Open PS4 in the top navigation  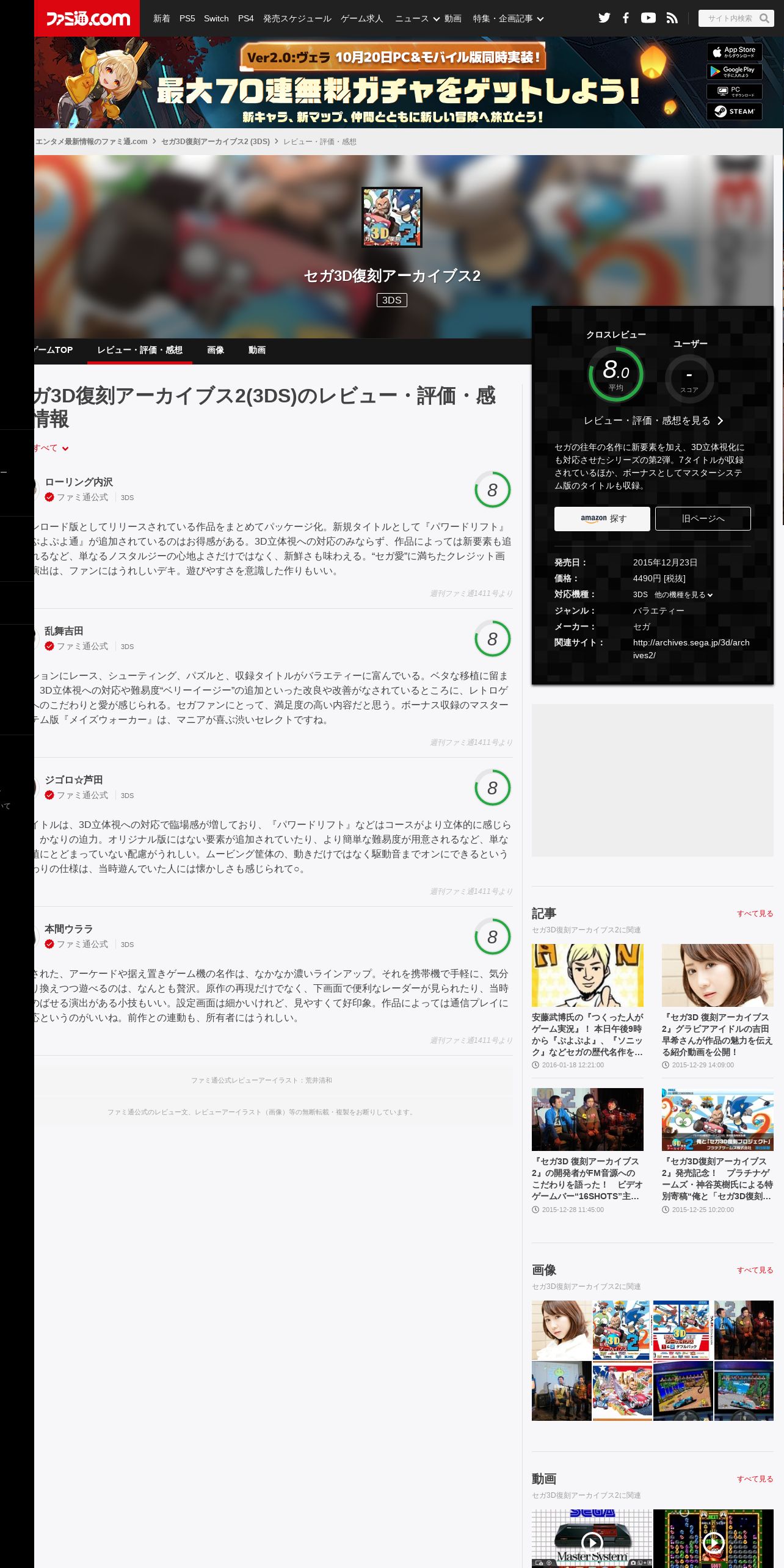pos(246,18)
